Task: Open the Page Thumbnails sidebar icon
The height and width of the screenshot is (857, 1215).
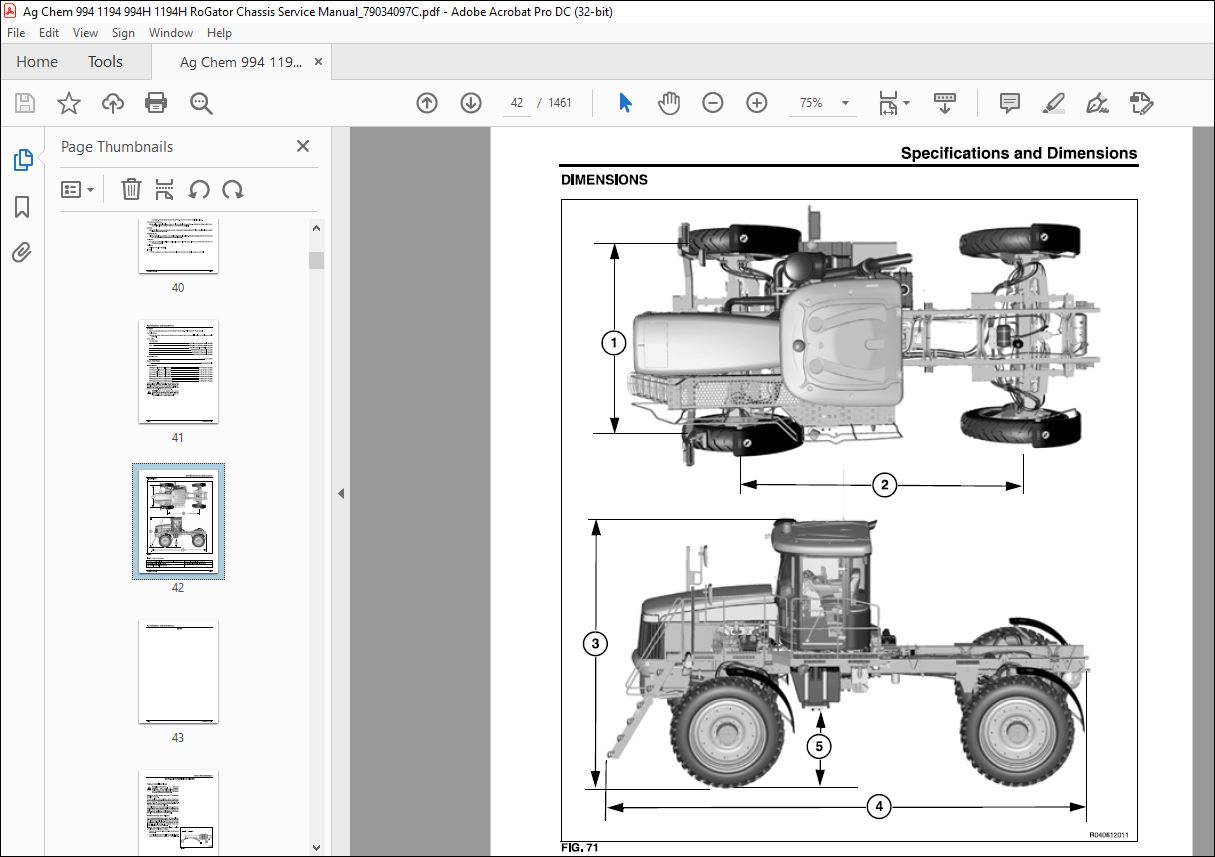Action: pos(22,159)
